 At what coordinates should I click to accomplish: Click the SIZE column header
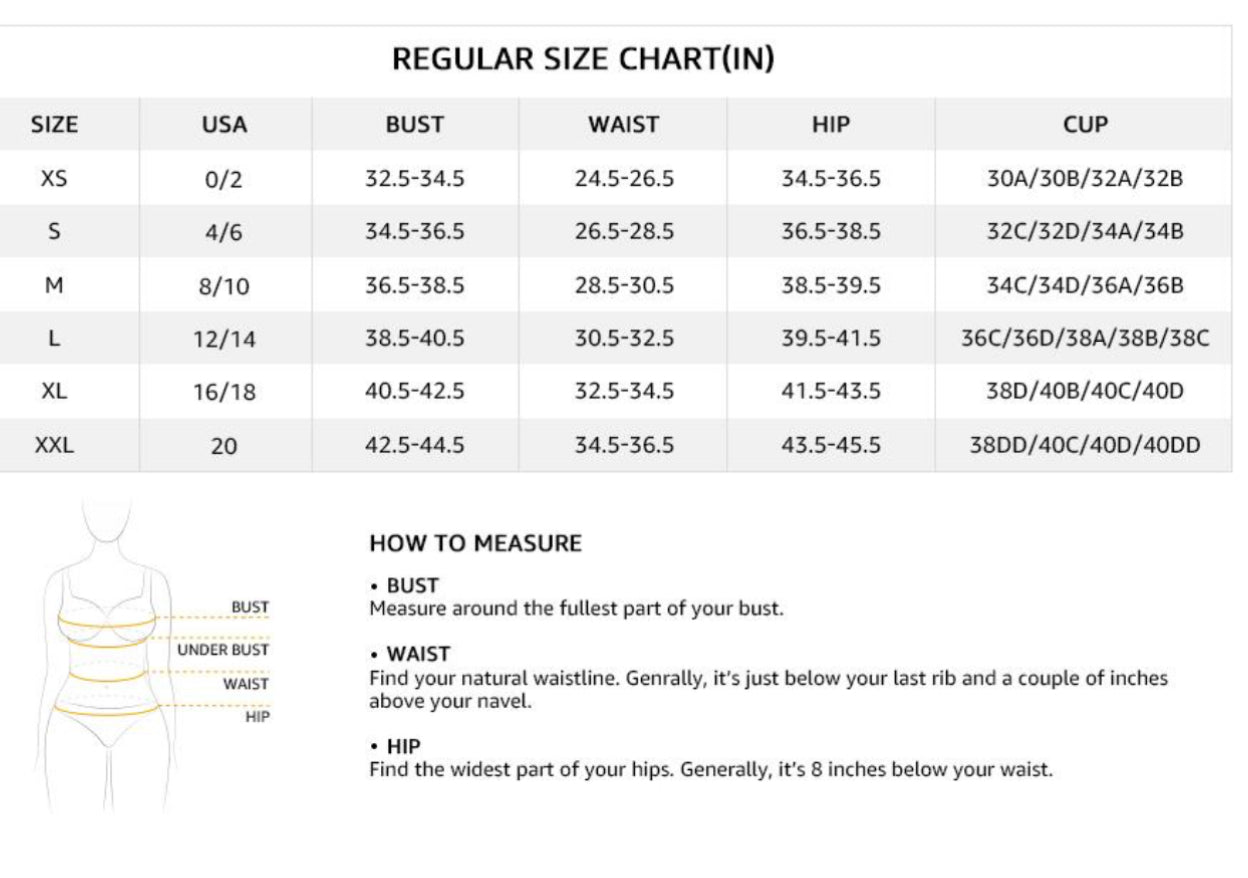[54, 125]
